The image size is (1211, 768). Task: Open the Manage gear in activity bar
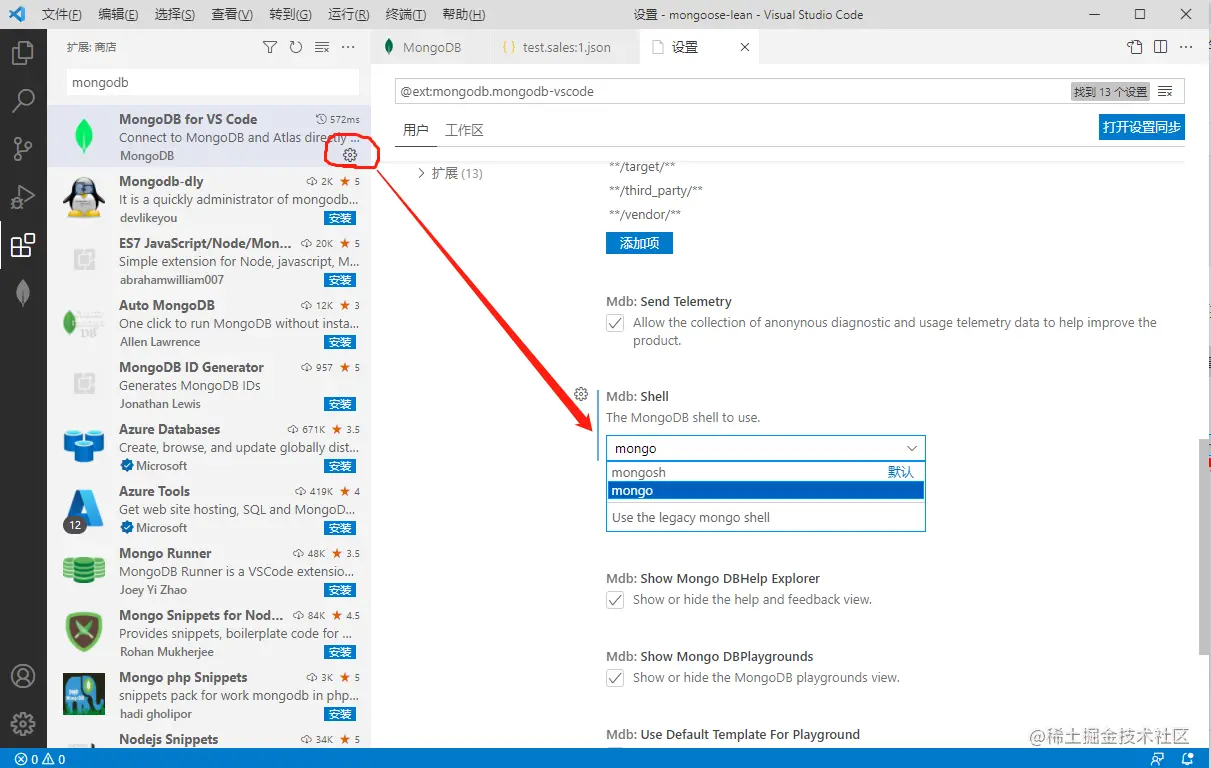tap(23, 724)
